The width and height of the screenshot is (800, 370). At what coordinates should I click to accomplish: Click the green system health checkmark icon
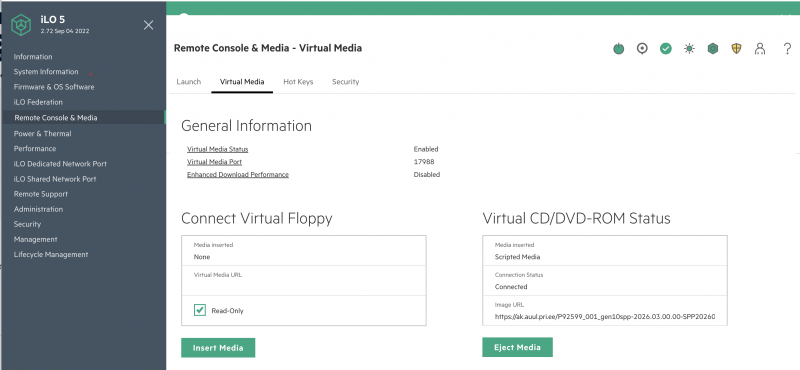pos(666,49)
